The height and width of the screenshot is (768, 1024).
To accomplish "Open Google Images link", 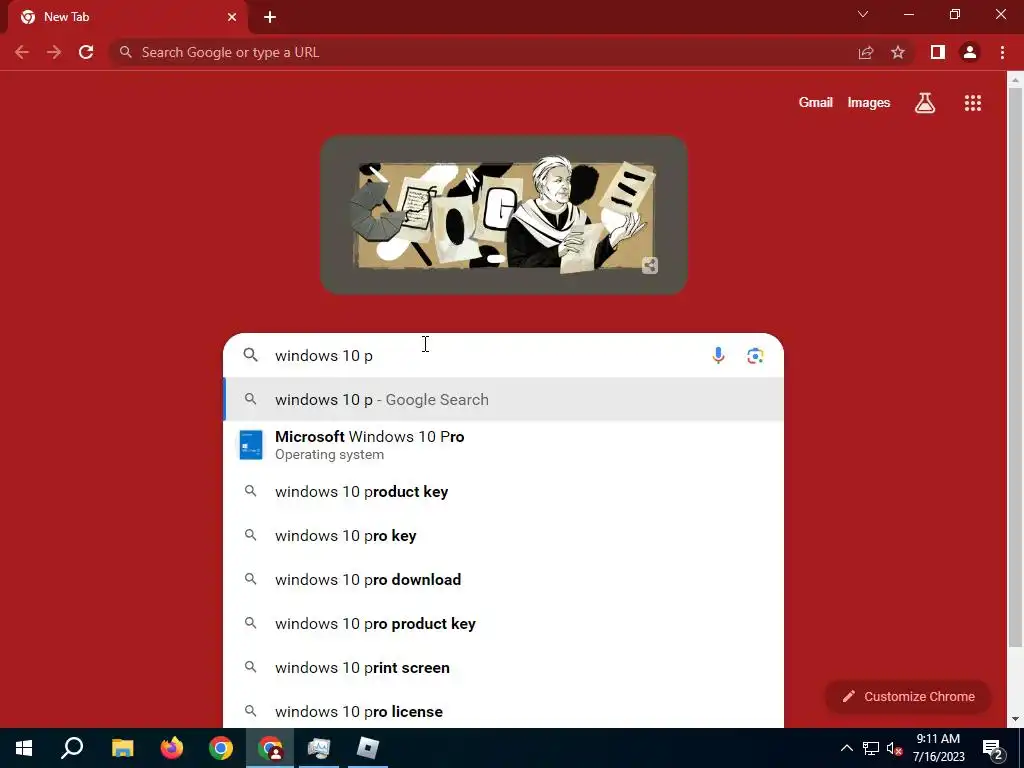I will point(869,103).
